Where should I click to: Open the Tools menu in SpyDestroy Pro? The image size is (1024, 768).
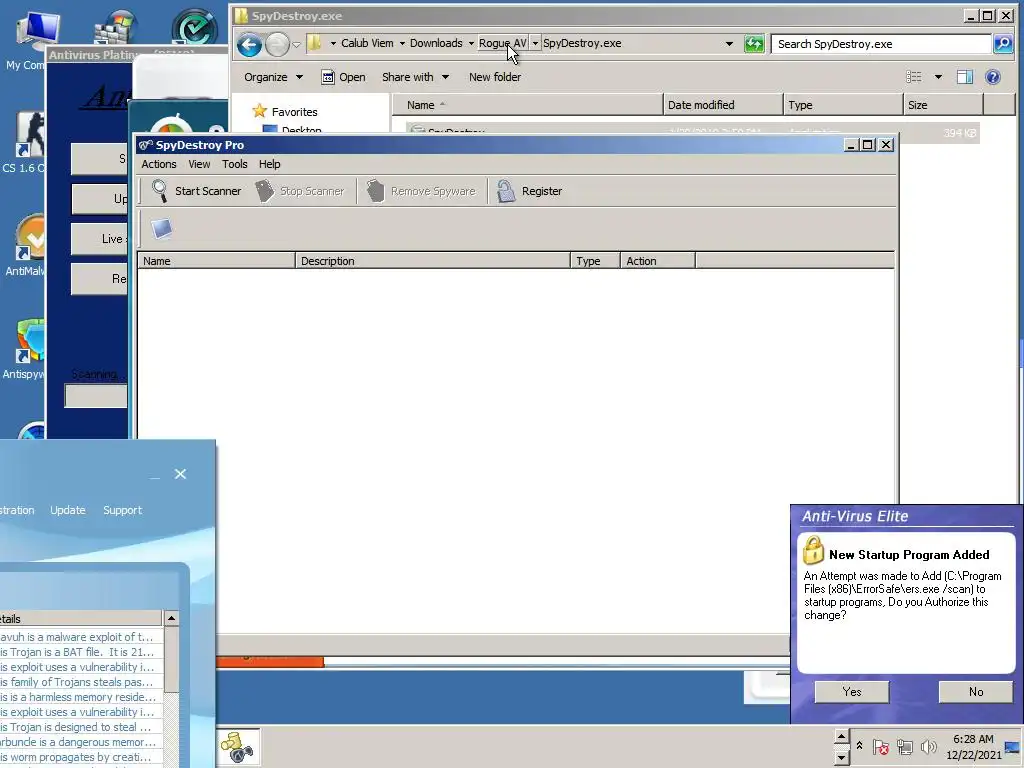pyautogui.click(x=234, y=164)
